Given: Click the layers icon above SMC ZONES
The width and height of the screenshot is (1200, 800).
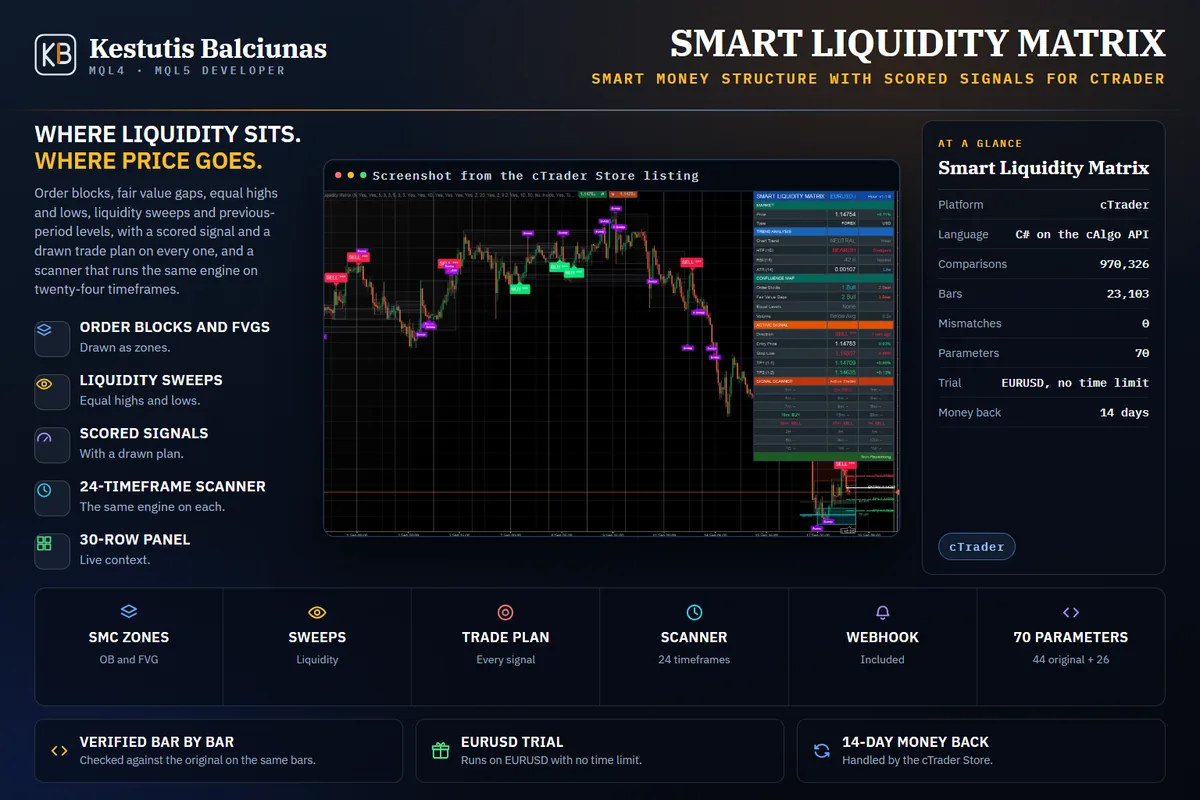Looking at the screenshot, I should pyautogui.click(x=128, y=612).
